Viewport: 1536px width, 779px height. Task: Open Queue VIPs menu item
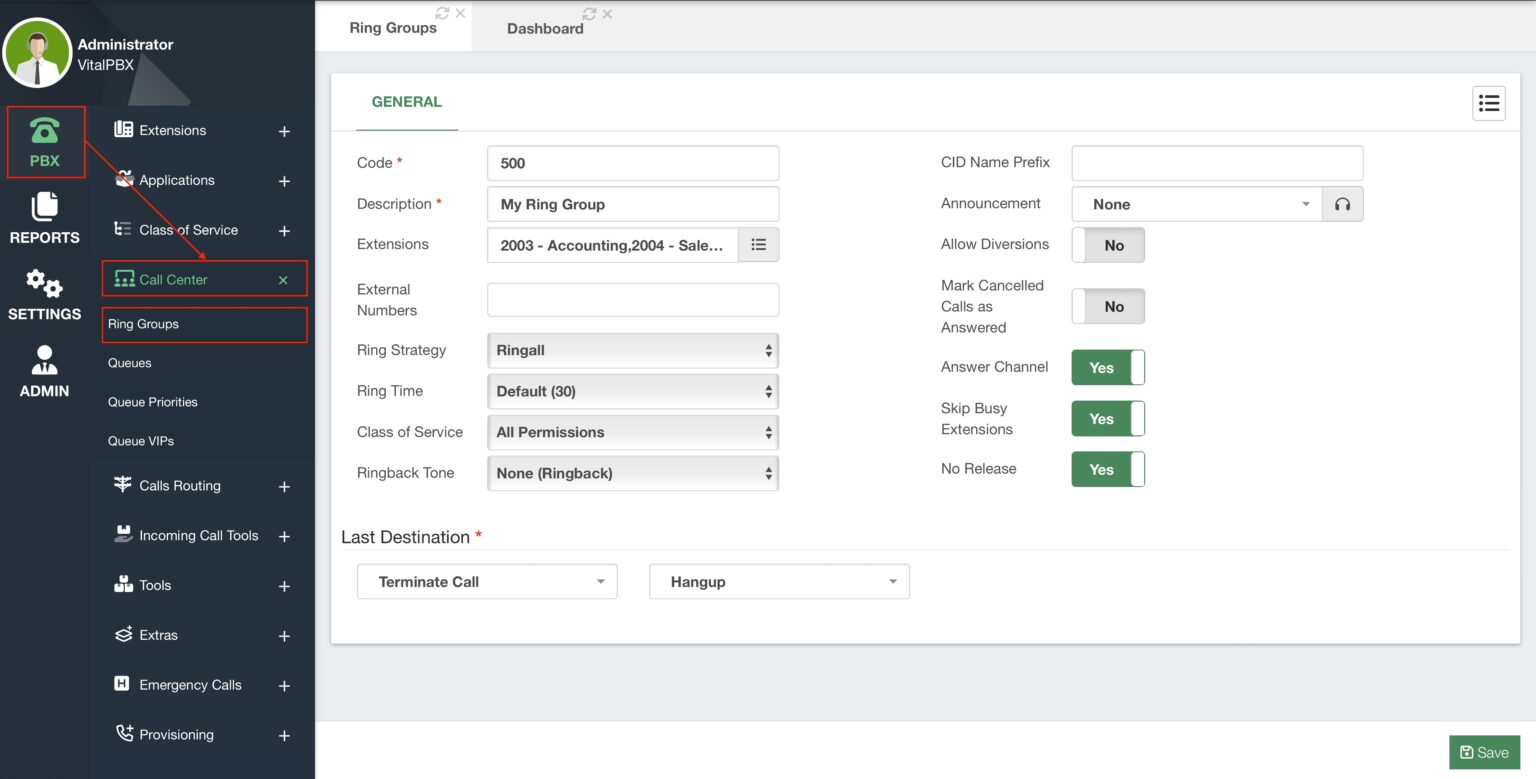tap(141, 441)
